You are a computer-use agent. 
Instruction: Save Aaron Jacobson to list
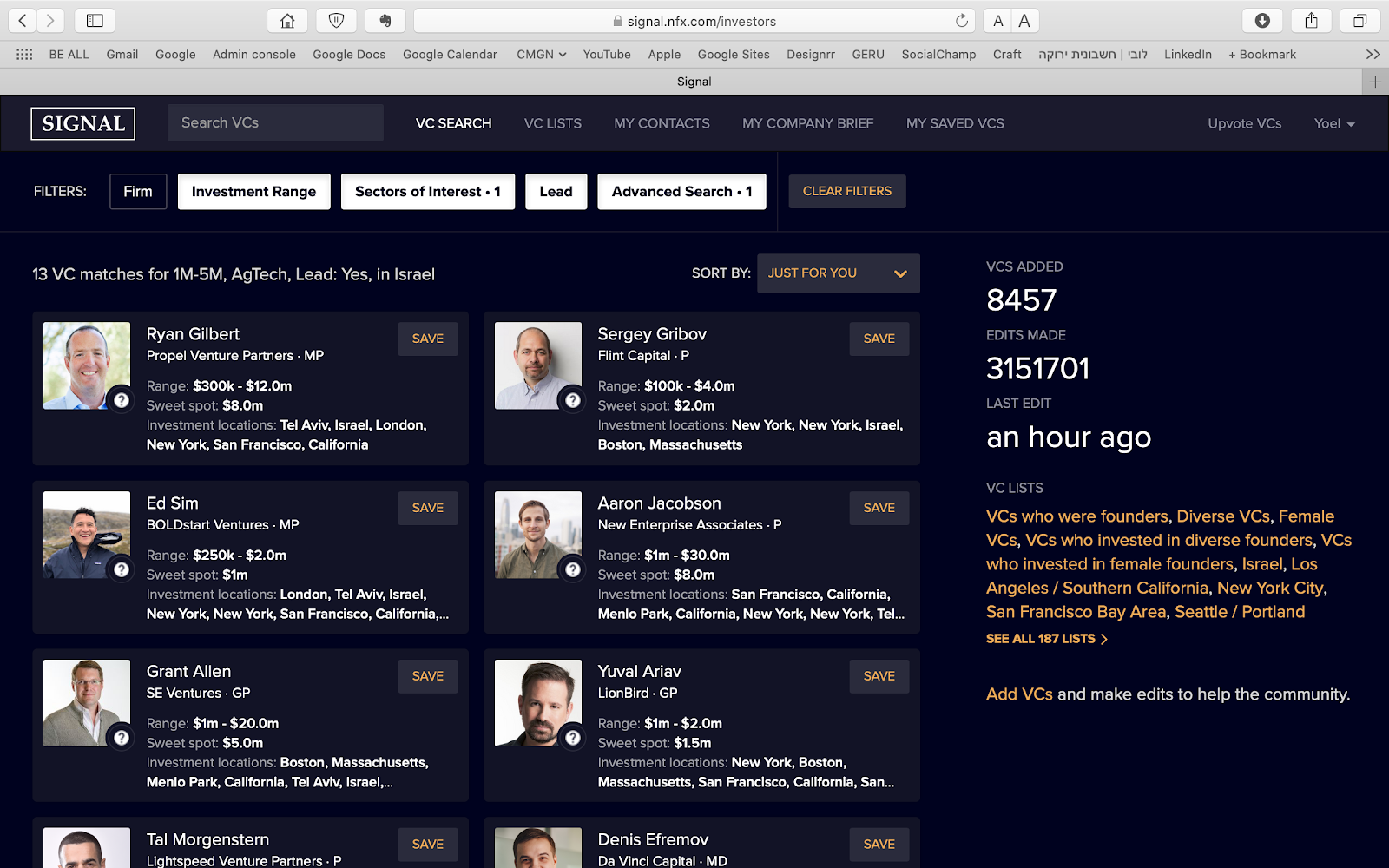click(879, 508)
